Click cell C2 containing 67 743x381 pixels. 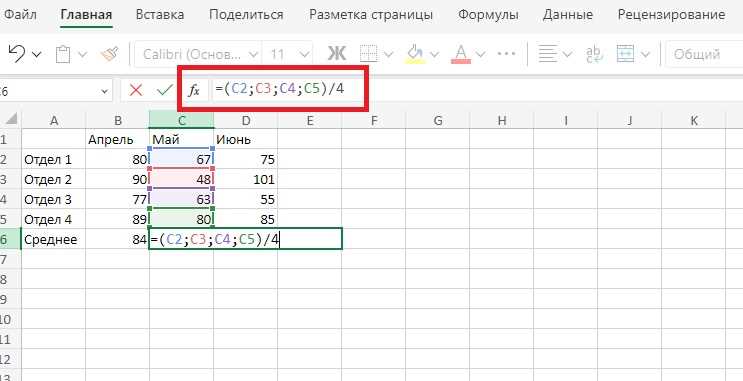[181, 160]
